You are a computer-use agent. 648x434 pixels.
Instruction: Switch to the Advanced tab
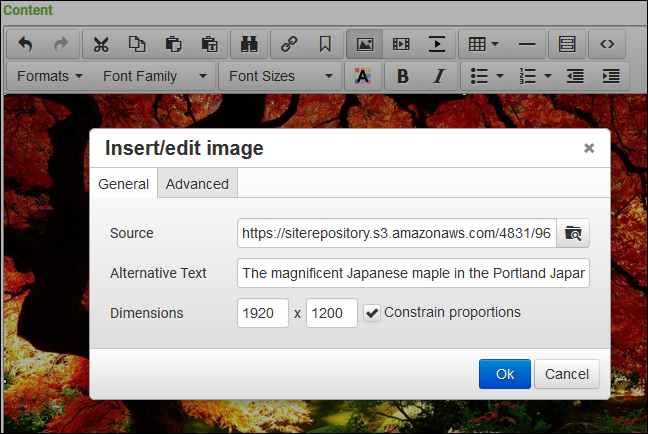click(x=197, y=184)
